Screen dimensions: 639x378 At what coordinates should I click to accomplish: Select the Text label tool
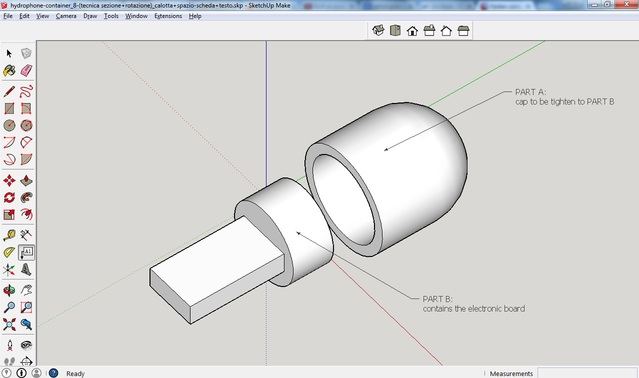click(x=26, y=253)
